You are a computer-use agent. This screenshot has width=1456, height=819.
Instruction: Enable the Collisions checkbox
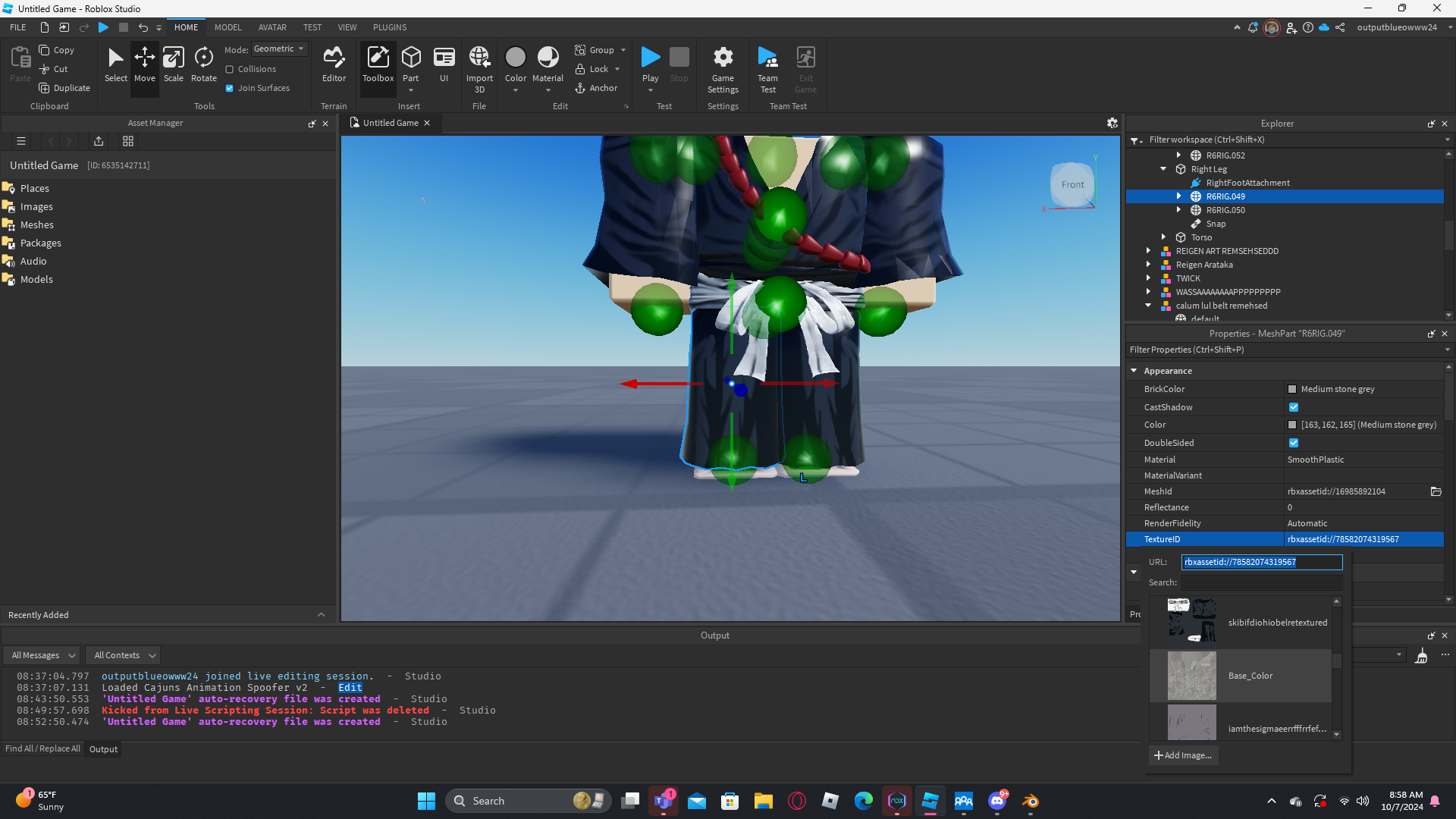click(x=230, y=69)
